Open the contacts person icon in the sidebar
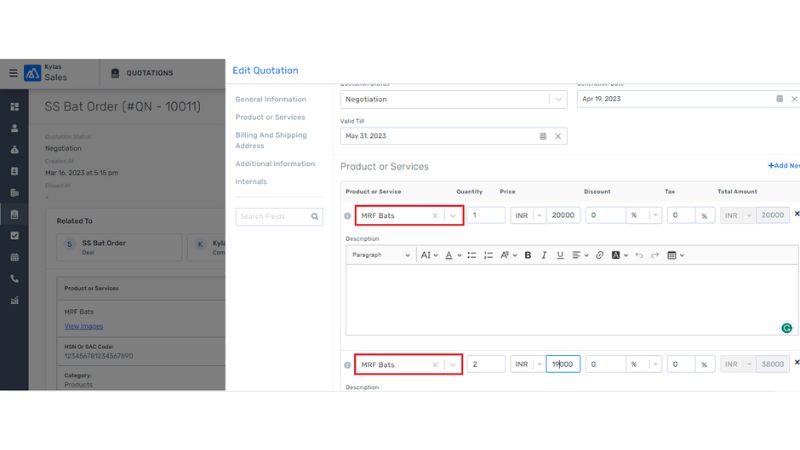Screen dimensions: 800x450 point(14,128)
